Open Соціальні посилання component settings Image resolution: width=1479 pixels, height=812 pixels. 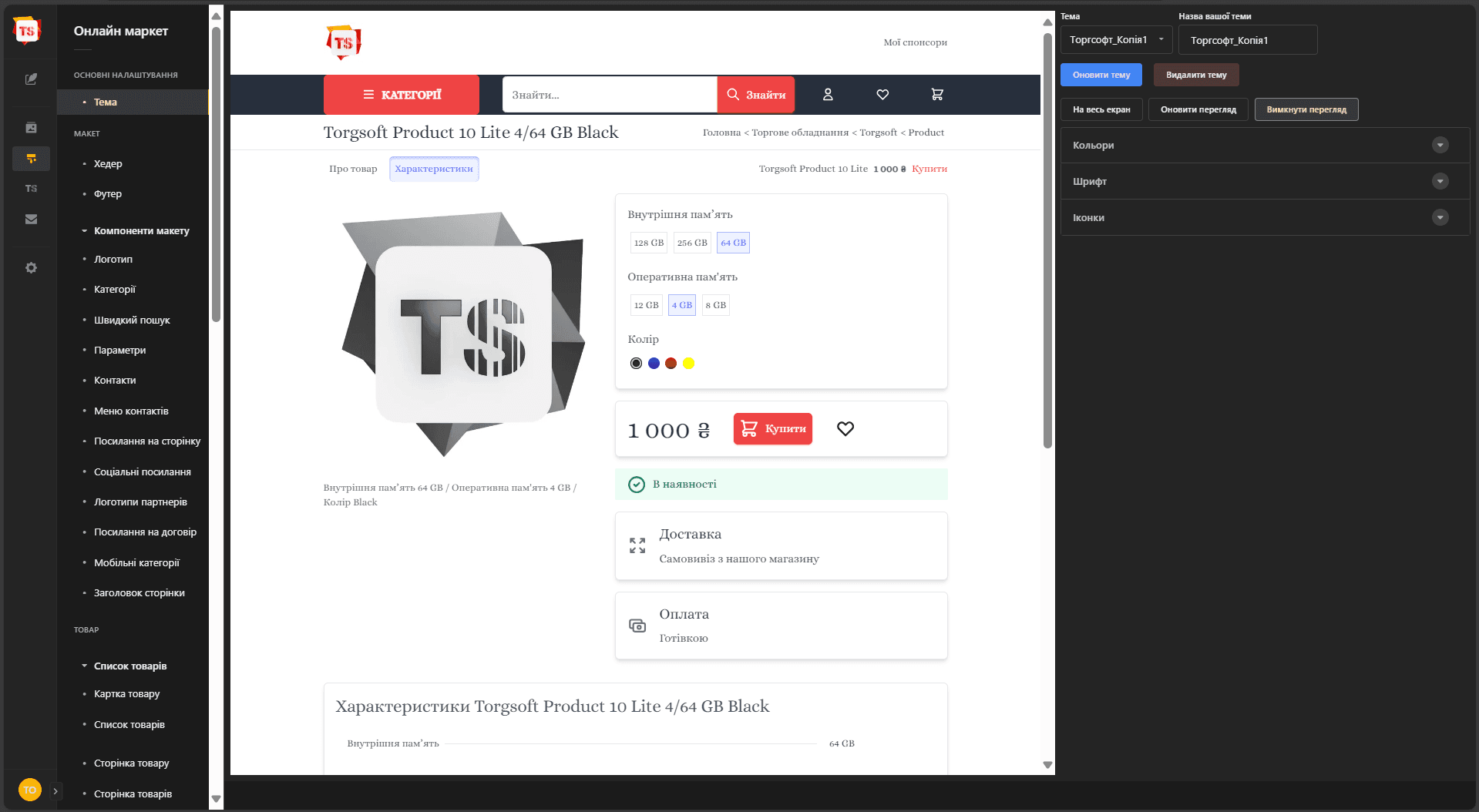pyautogui.click(x=143, y=472)
